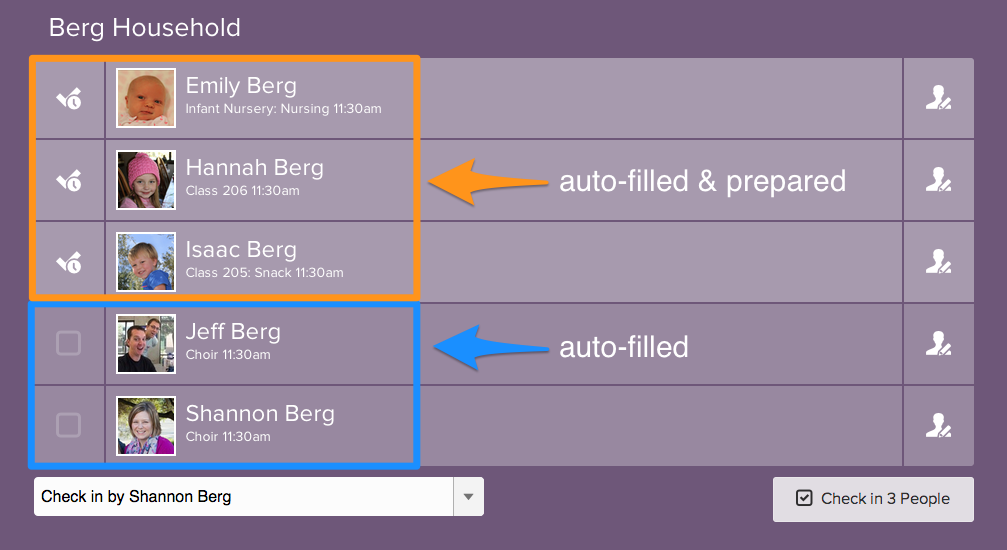Click Emily Berg's baby photo thumbnail

[x=146, y=98]
